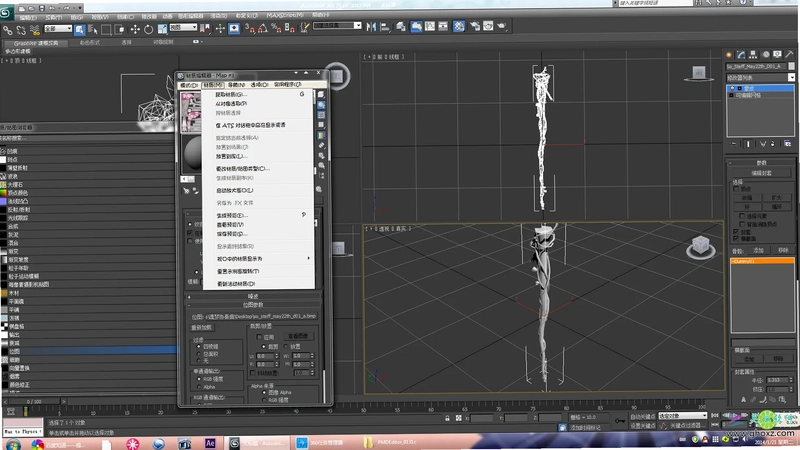The image size is (800, 450).
Task: Choose the Rectangular Selection Region tool
Action: click(106, 30)
